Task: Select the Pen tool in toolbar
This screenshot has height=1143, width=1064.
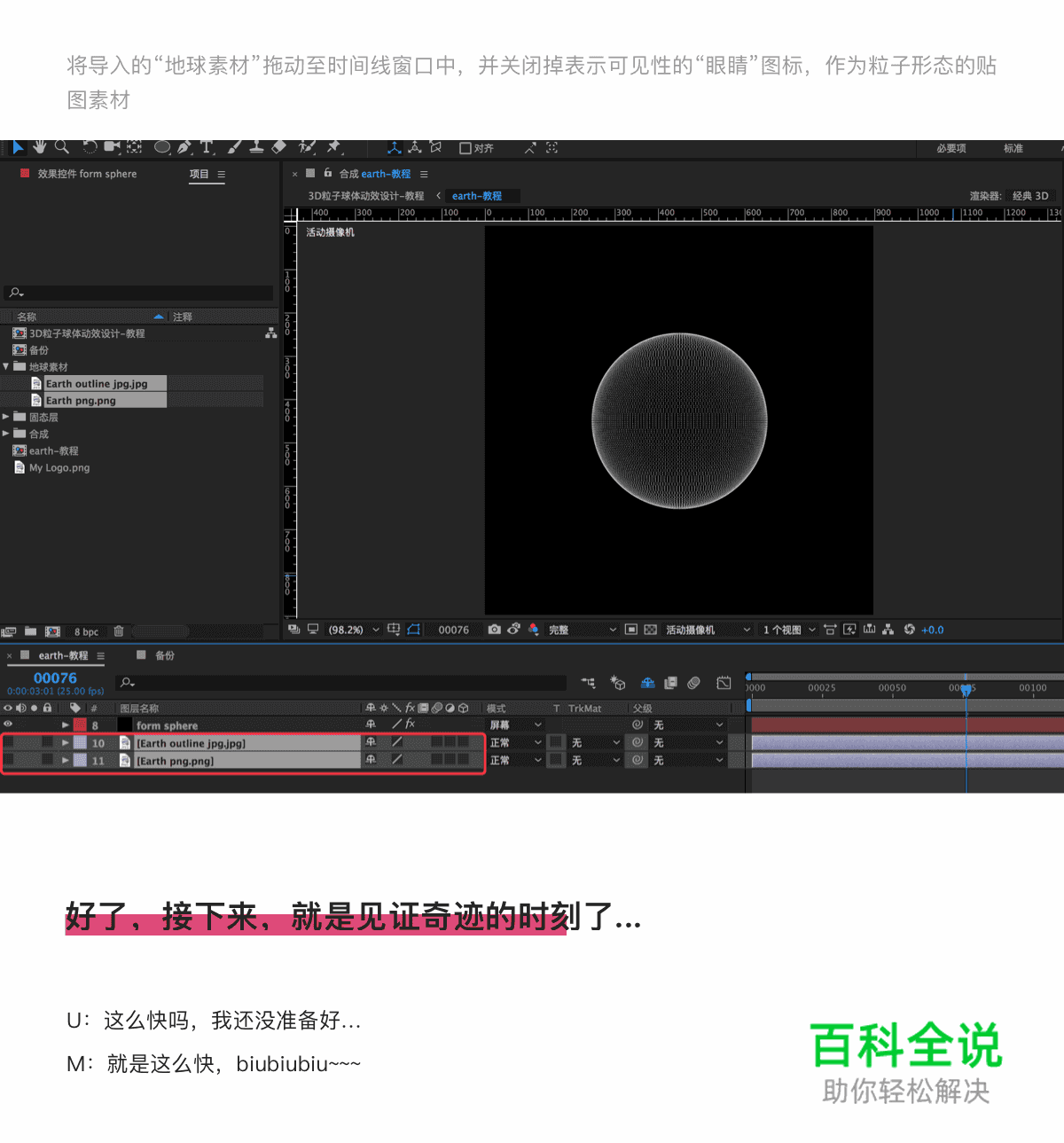Action: point(183,148)
